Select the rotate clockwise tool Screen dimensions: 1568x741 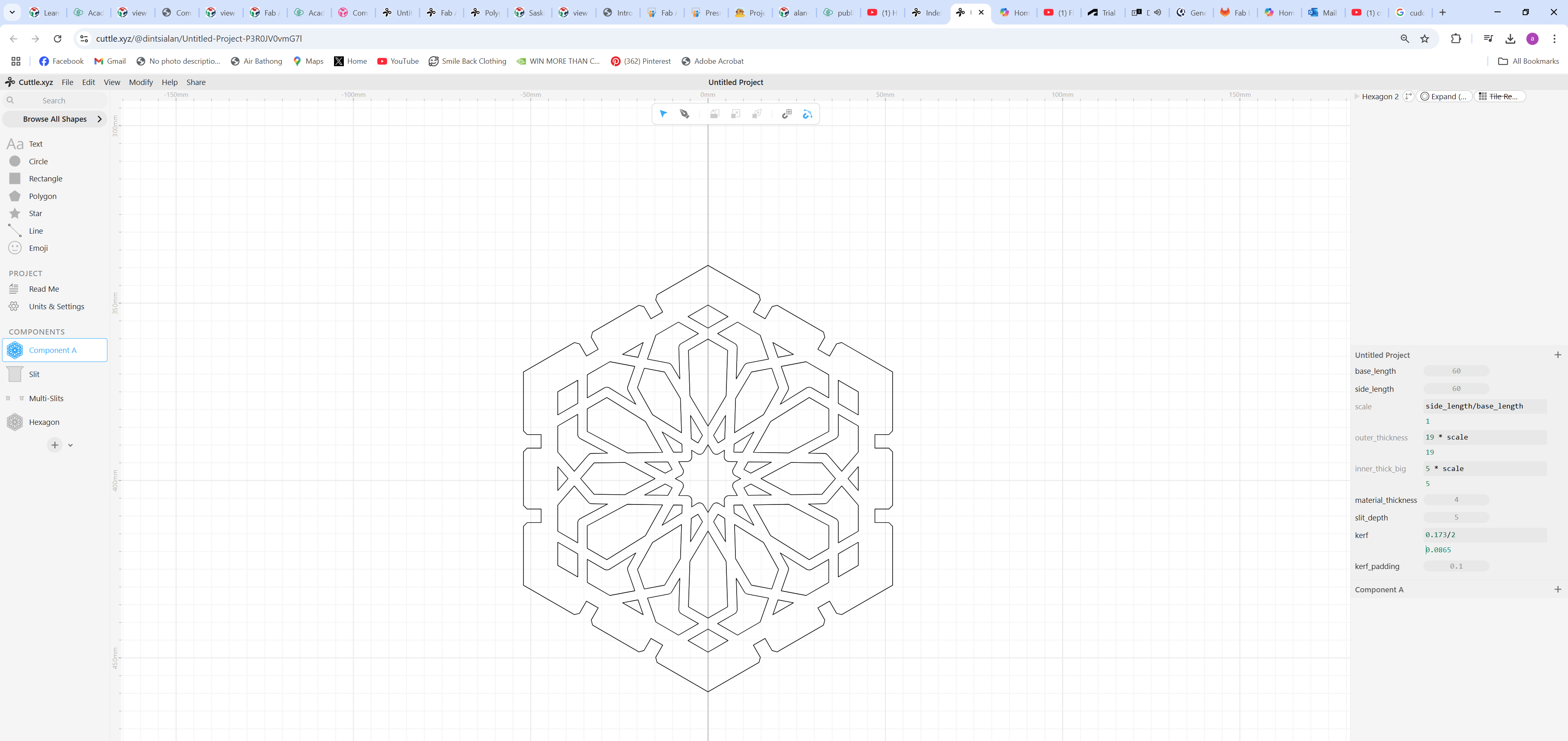click(x=714, y=114)
